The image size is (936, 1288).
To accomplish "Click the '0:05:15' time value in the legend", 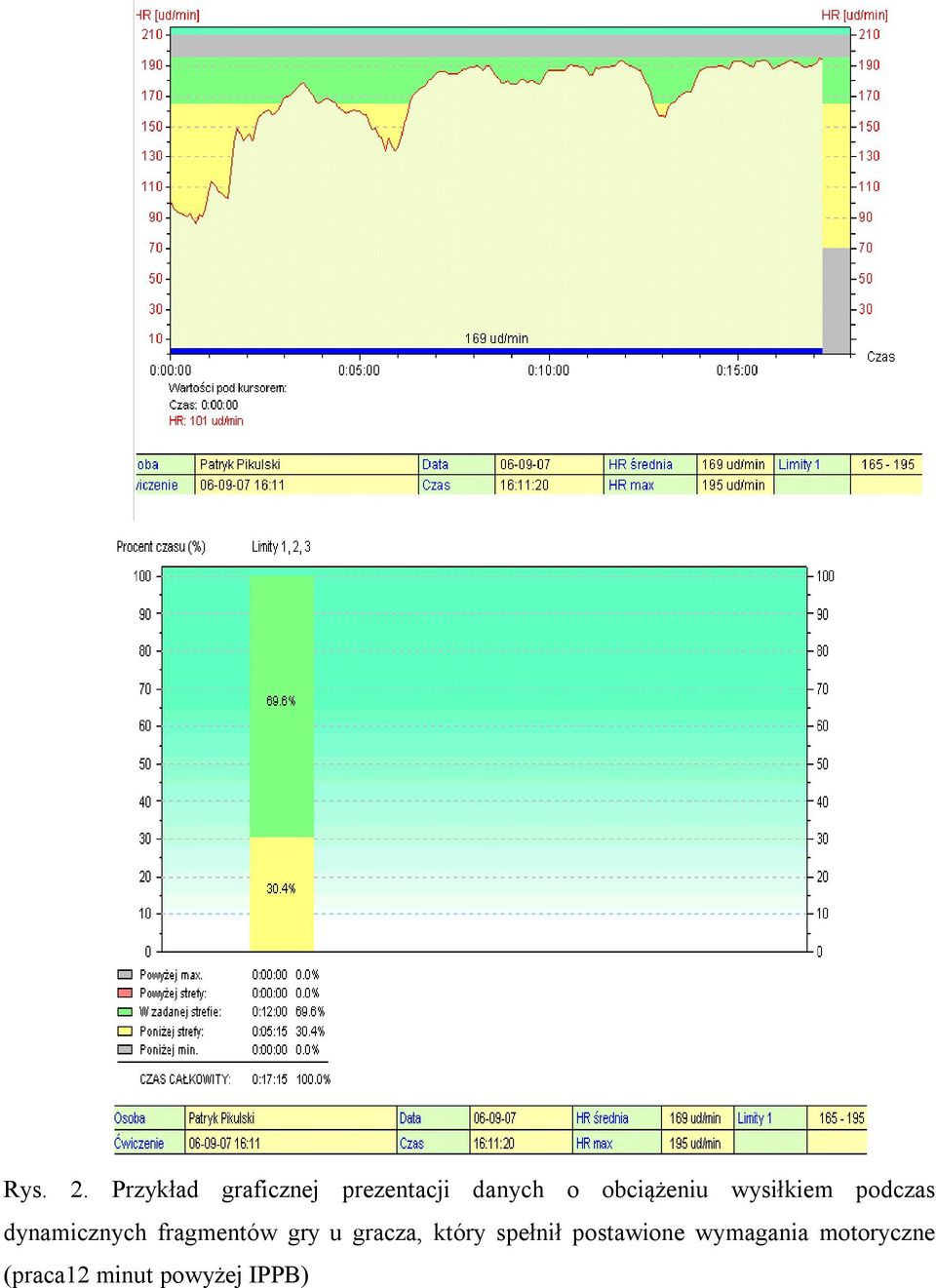I will (x=269, y=1032).
